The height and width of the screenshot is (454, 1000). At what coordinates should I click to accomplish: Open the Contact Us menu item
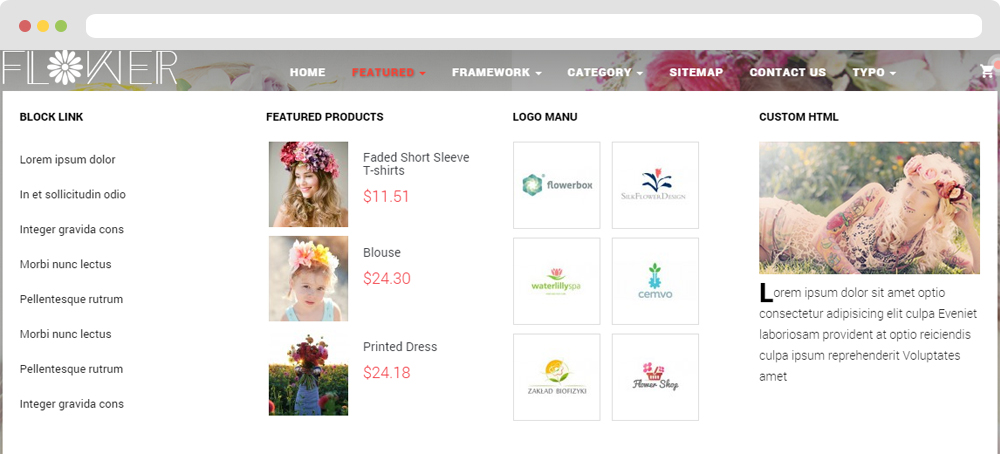coord(788,72)
